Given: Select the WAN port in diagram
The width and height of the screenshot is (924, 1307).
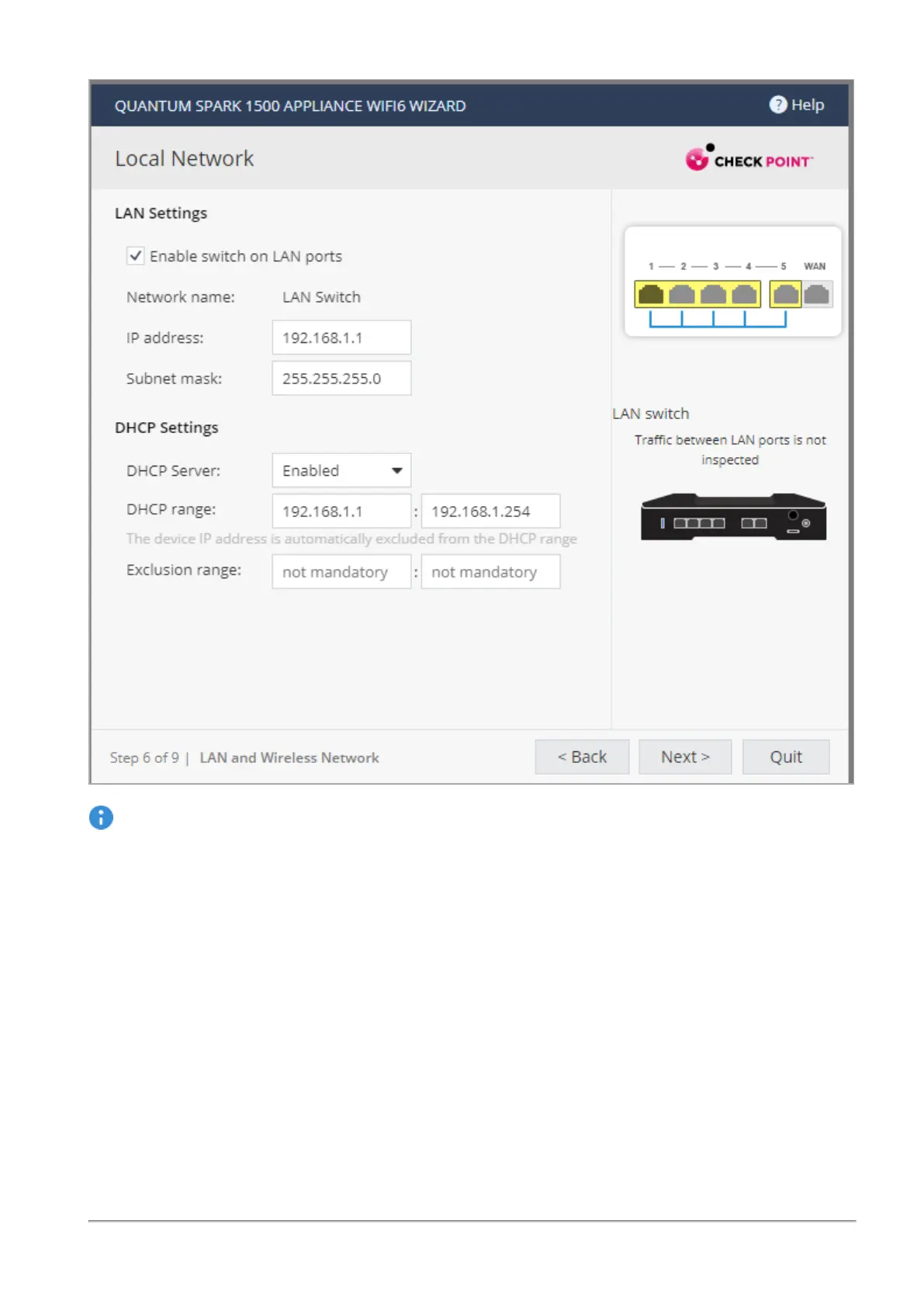Looking at the screenshot, I should tap(817, 294).
